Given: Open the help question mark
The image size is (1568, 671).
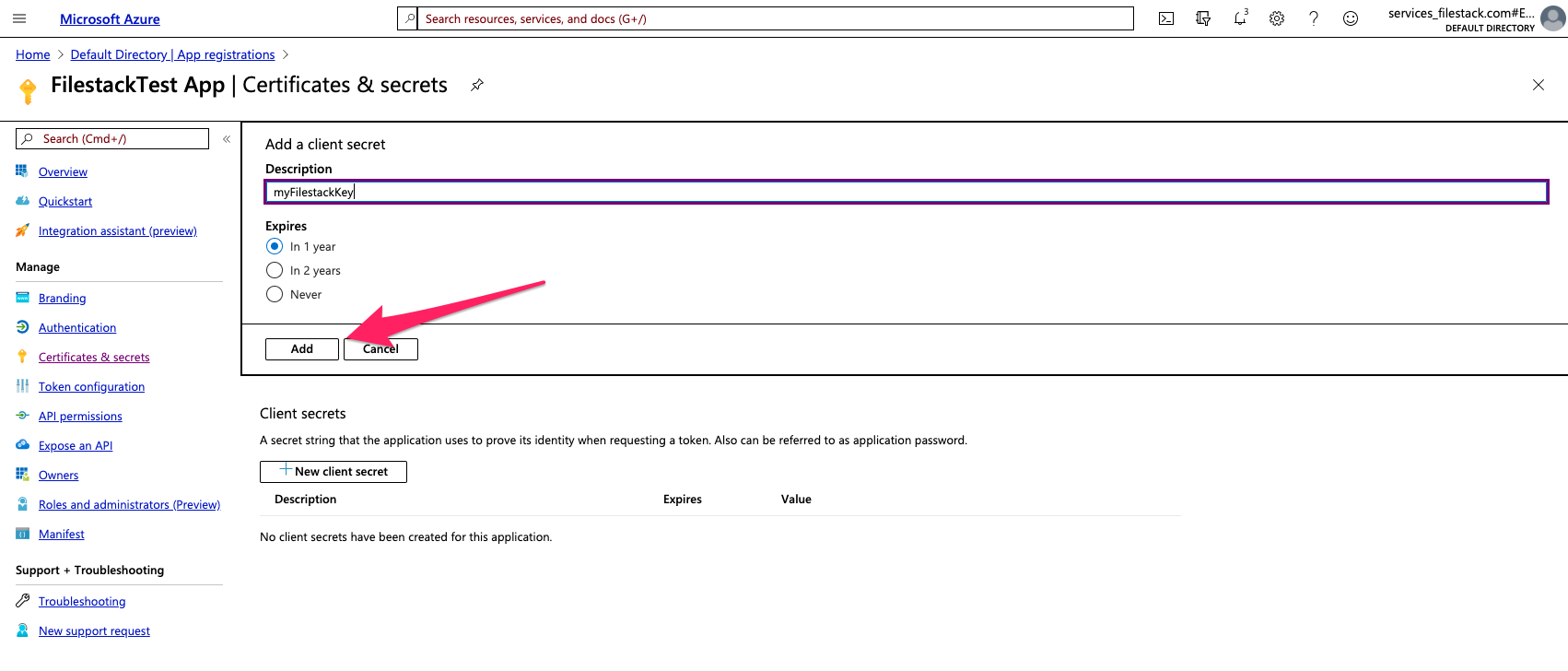Looking at the screenshot, I should (1314, 18).
